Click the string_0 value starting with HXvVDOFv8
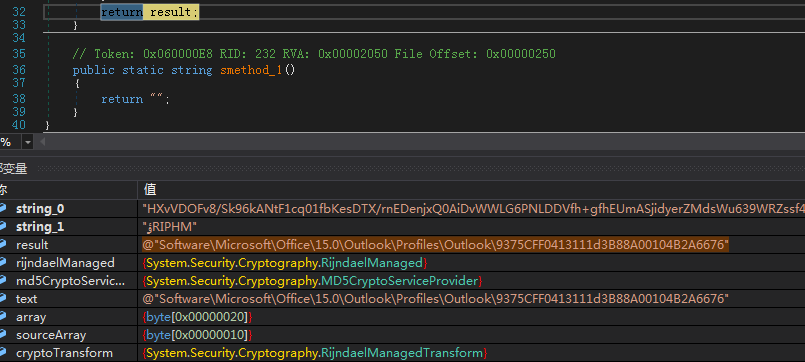This screenshot has width=805, height=362. pyautogui.click(x=473, y=209)
